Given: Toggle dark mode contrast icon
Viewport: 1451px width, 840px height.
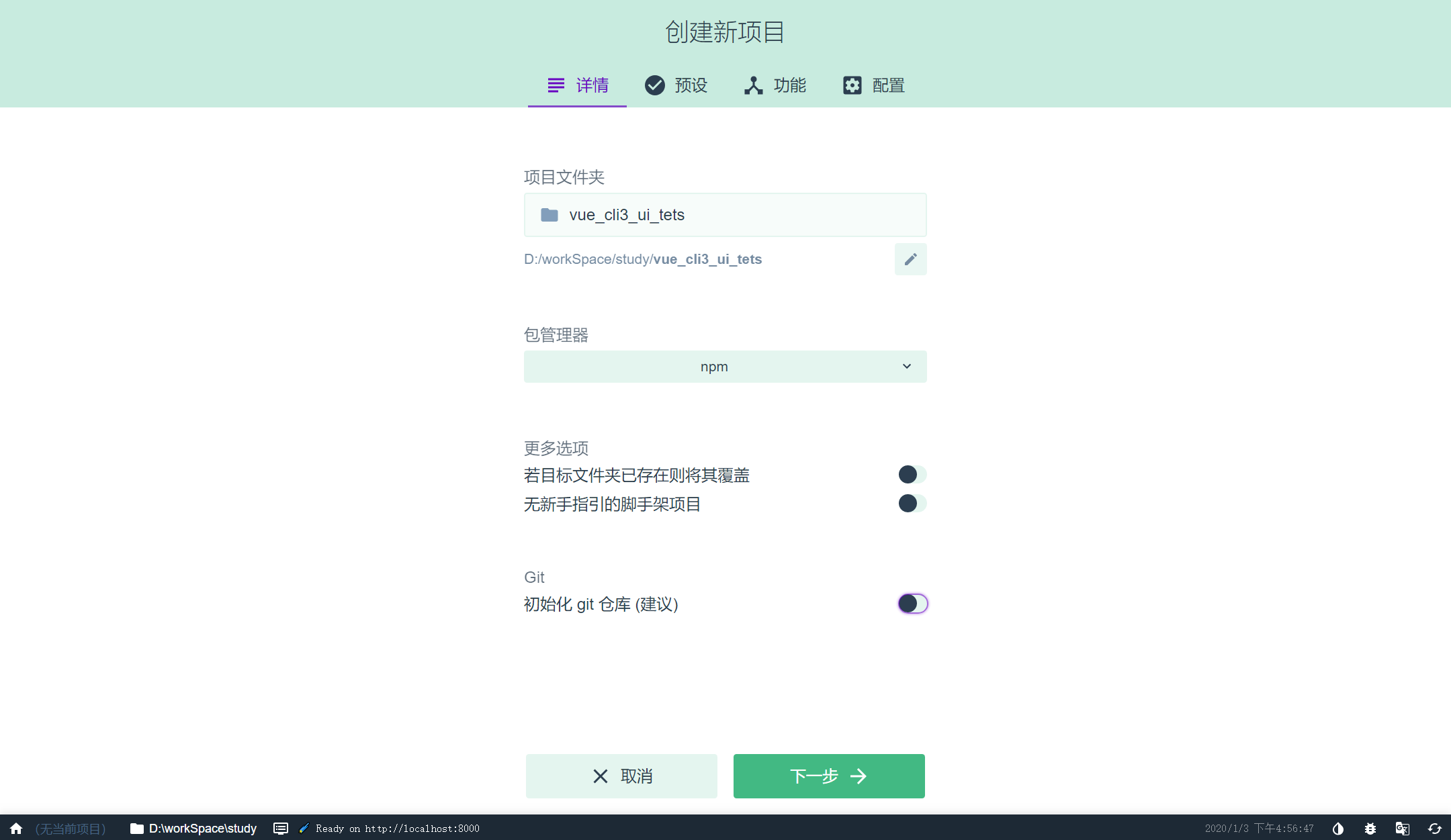Looking at the screenshot, I should click(x=1337, y=828).
